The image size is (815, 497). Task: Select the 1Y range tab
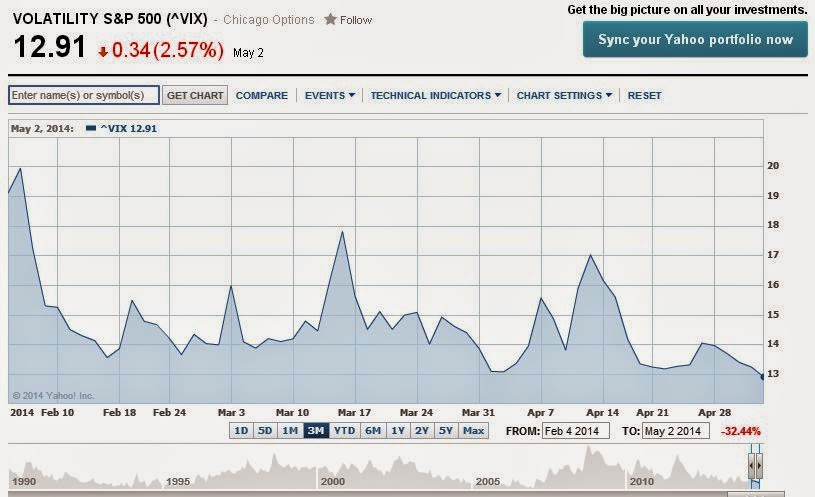point(398,430)
